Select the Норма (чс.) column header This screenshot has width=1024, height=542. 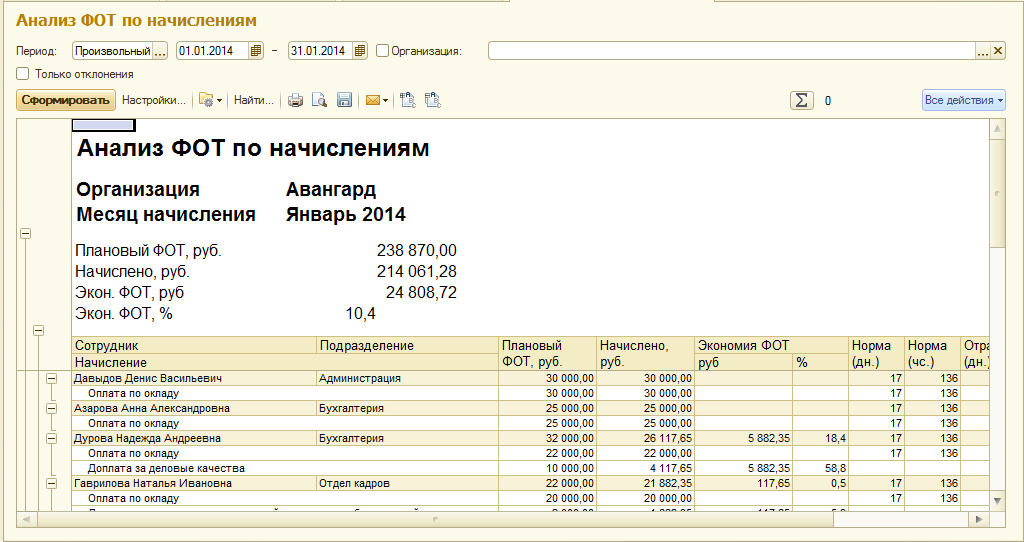pyautogui.click(x=933, y=353)
